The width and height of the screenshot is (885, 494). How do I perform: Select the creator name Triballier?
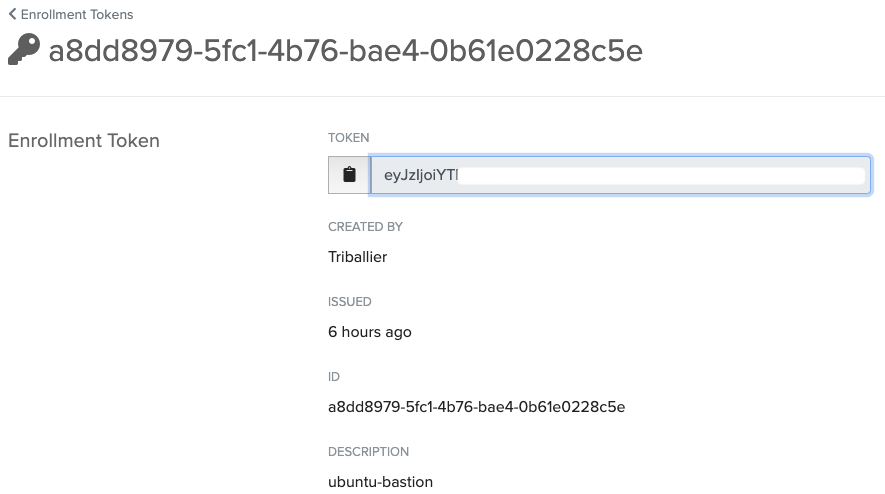[357, 257]
